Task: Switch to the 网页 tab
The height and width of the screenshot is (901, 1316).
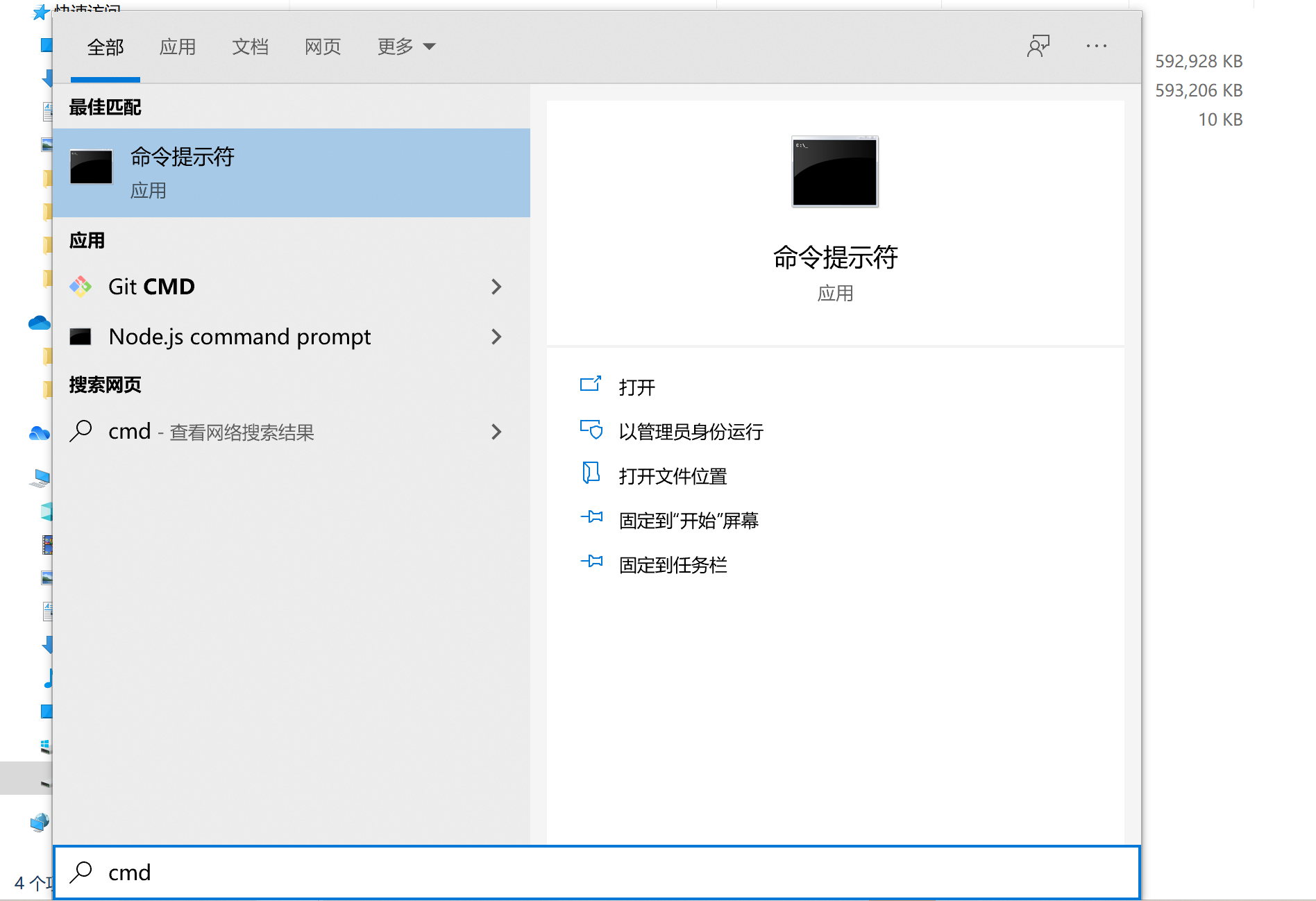Action: [x=322, y=47]
